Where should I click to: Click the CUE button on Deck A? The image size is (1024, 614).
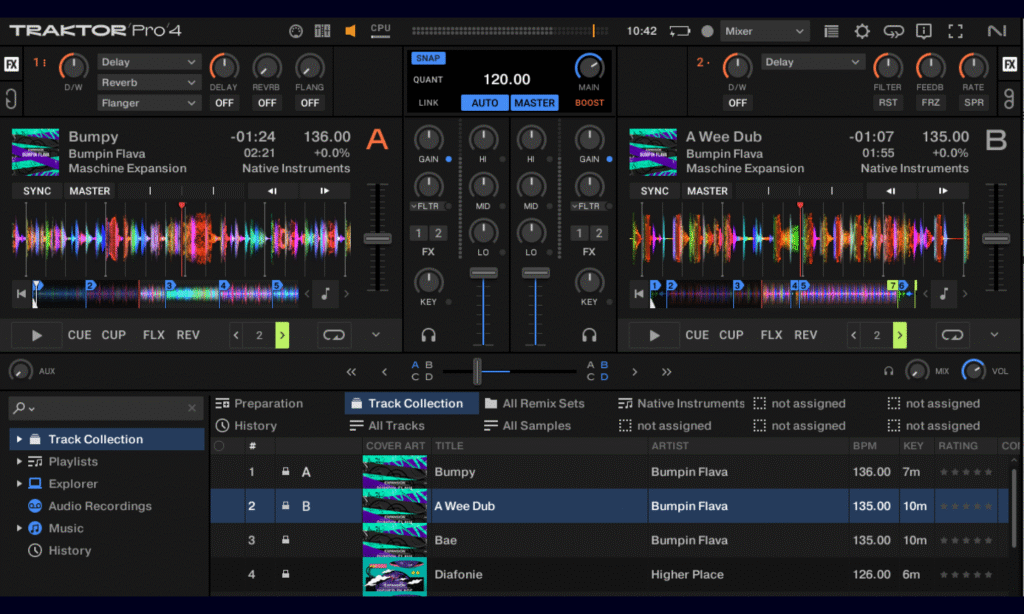point(79,335)
